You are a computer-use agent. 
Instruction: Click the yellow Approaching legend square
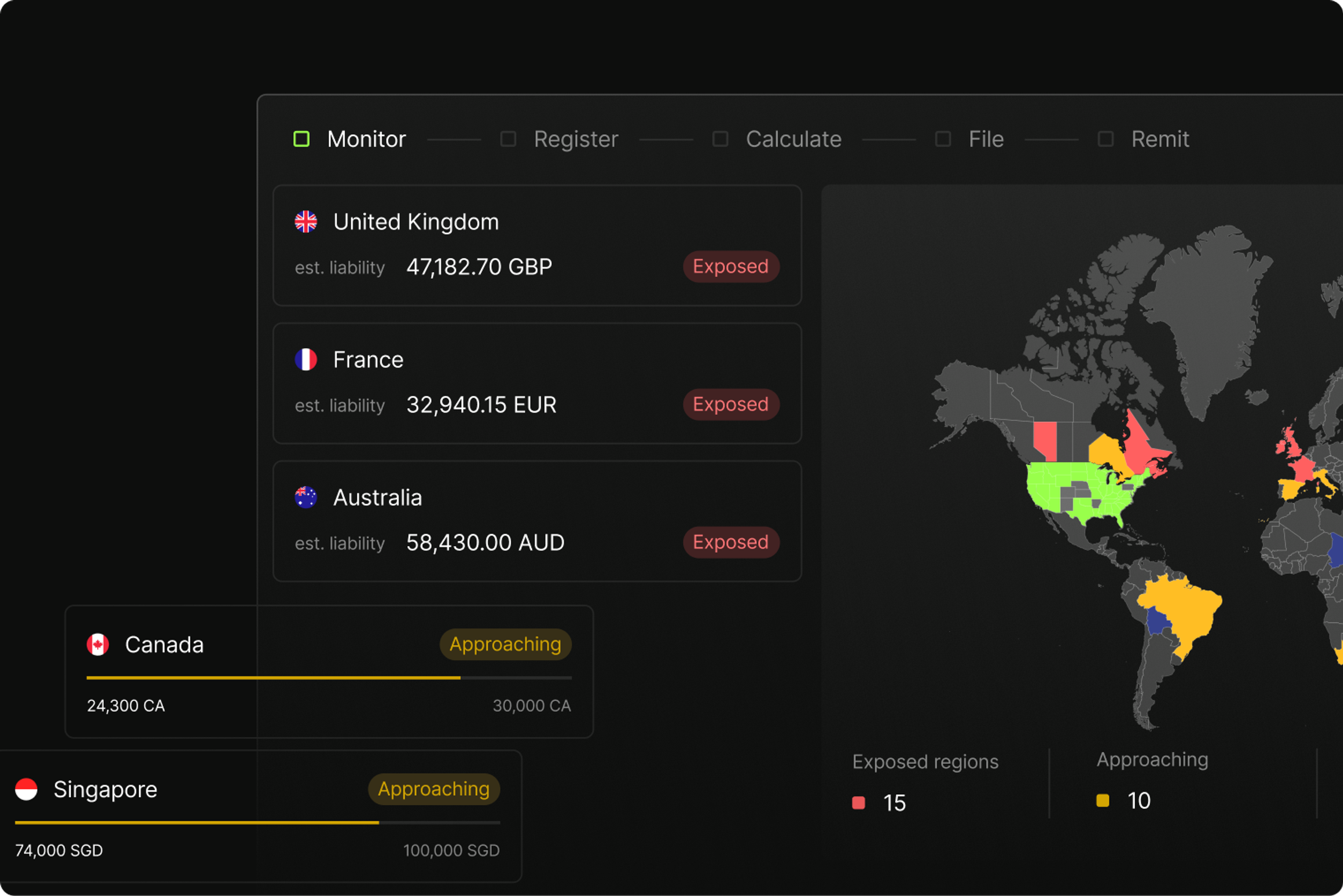(x=1102, y=801)
